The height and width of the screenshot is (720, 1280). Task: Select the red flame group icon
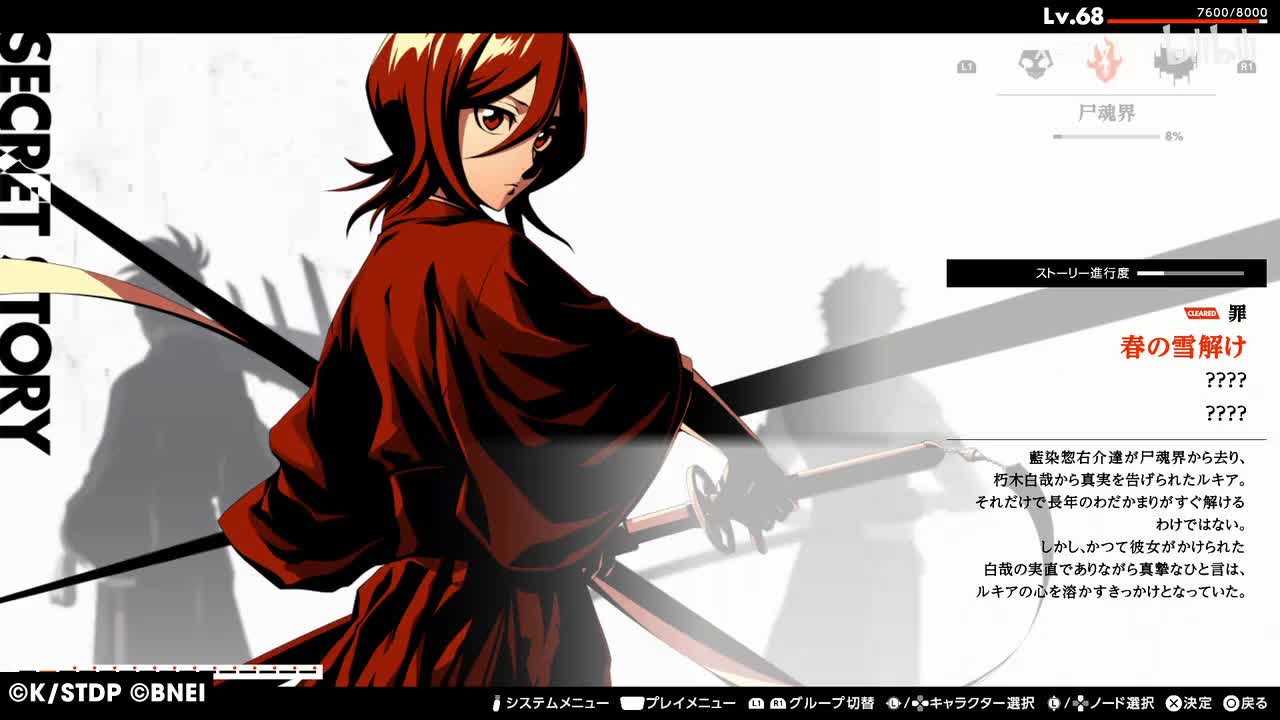pos(1103,61)
